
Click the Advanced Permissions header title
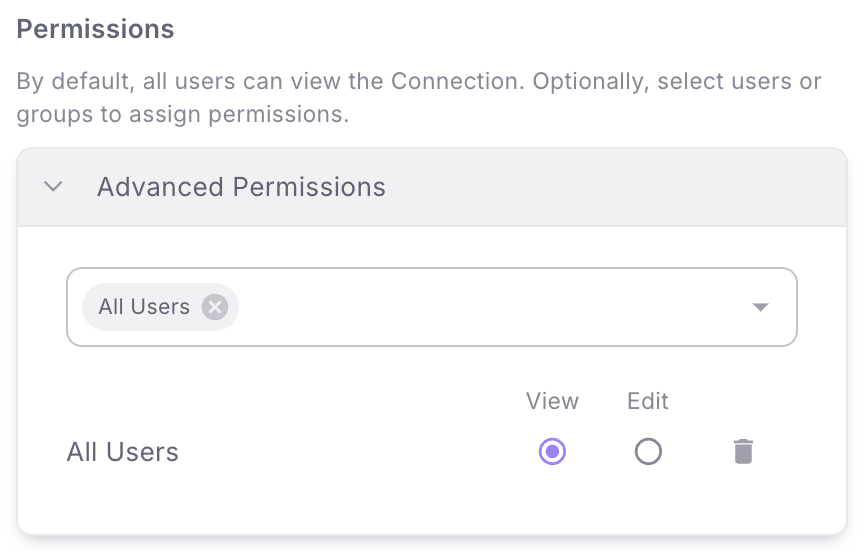coord(241,187)
